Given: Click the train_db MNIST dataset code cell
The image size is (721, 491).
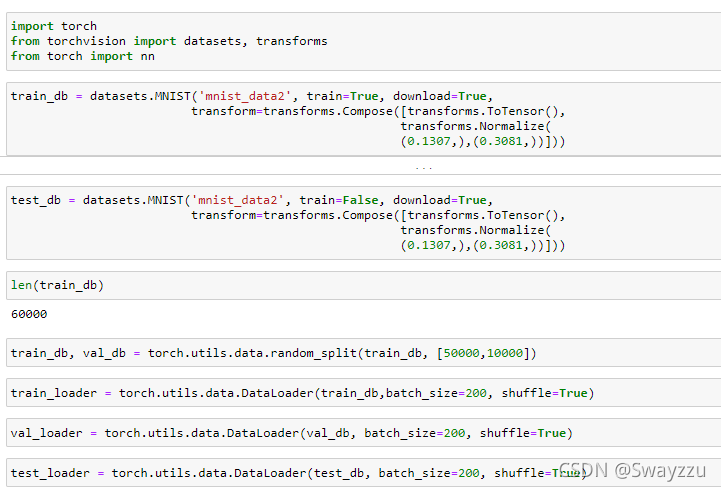Looking at the screenshot, I should 364,119.
